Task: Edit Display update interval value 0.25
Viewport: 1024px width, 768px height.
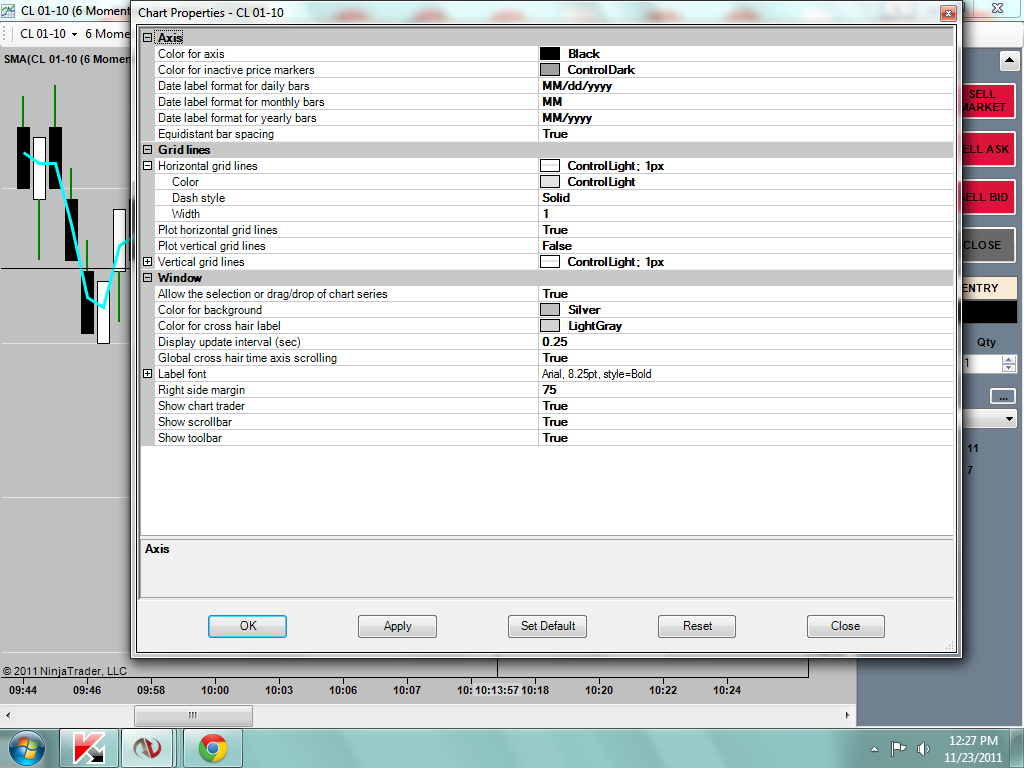Action: click(x=746, y=342)
